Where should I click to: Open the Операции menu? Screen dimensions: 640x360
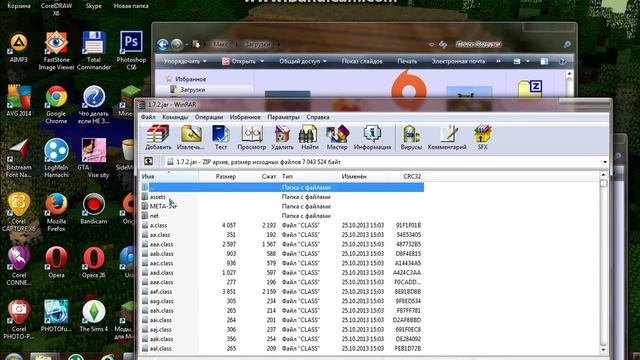209,117
